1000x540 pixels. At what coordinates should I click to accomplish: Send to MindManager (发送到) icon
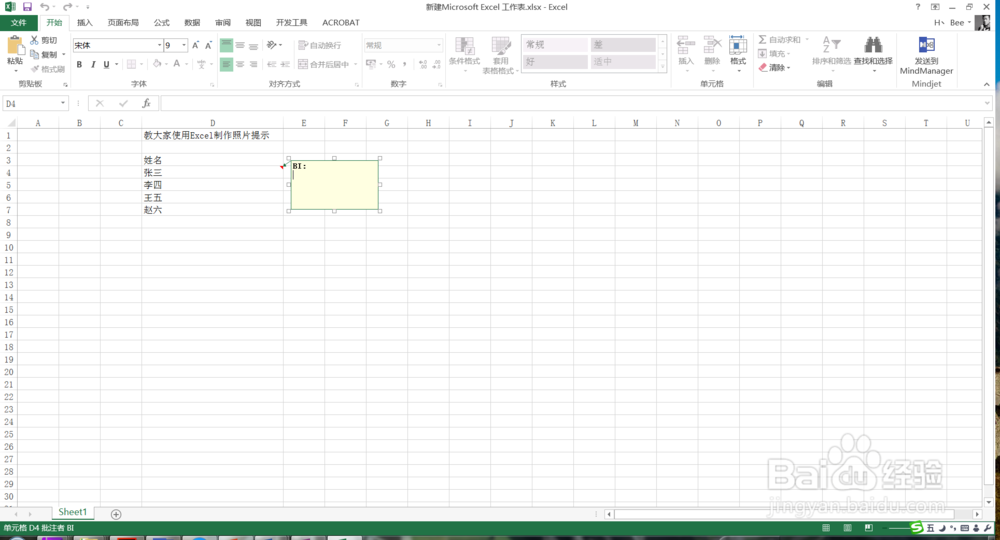(926, 45)
